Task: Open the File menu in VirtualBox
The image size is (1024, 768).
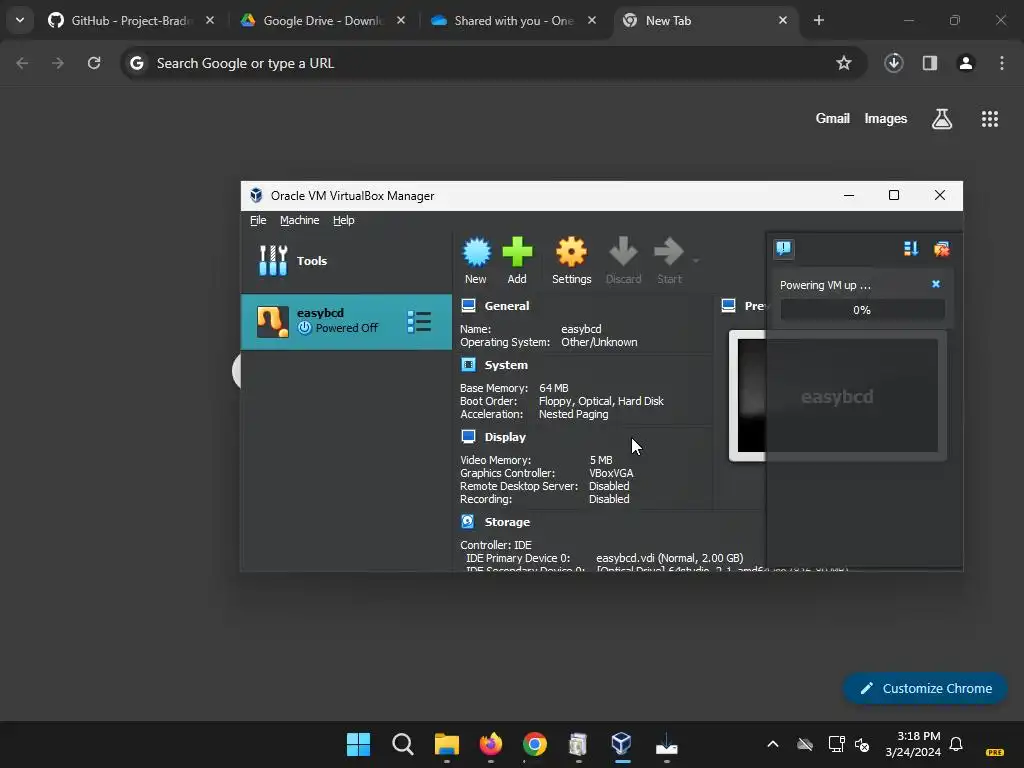Action: click(258, 220)
